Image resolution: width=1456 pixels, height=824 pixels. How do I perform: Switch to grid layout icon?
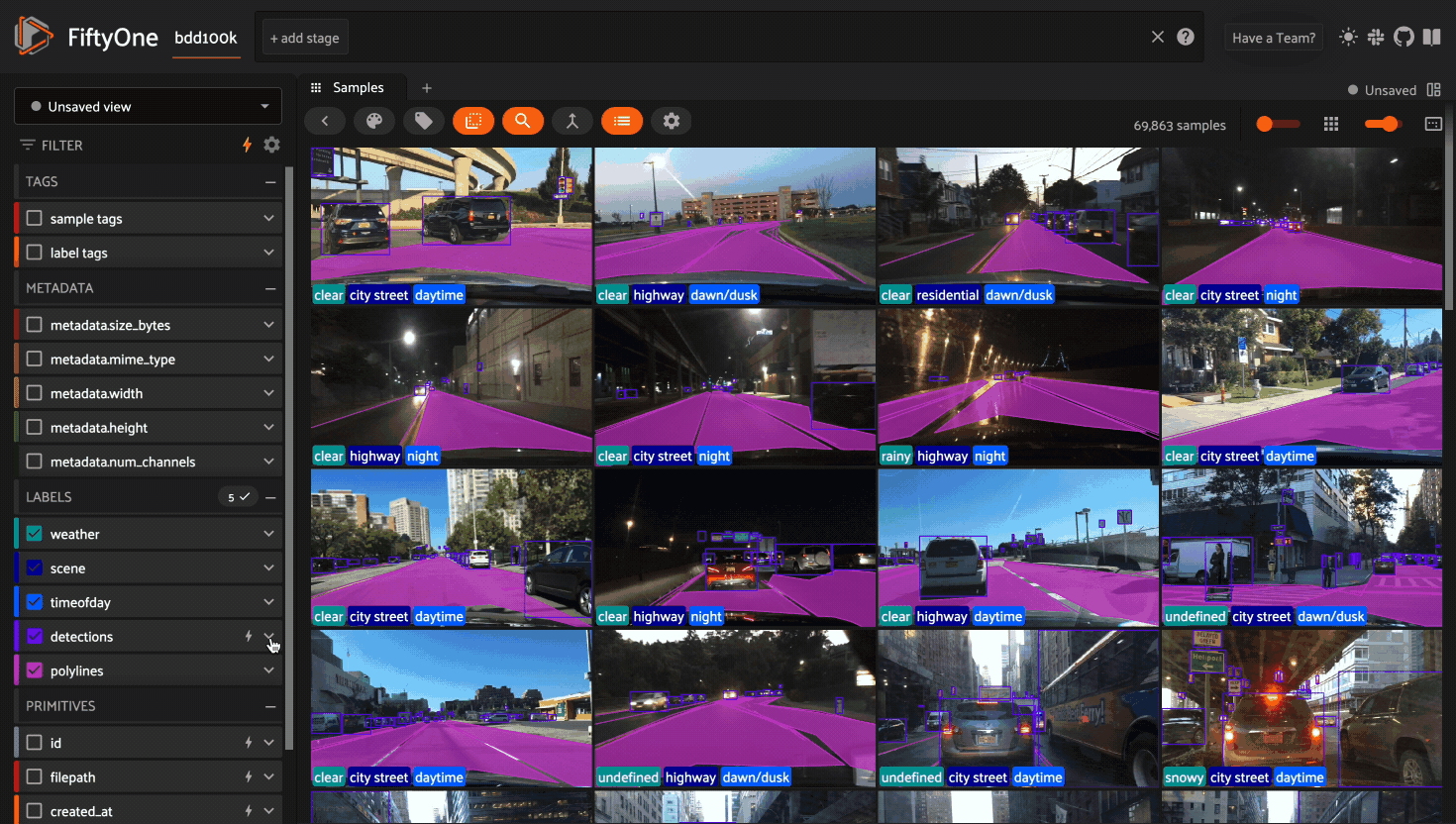[1331, 124]
